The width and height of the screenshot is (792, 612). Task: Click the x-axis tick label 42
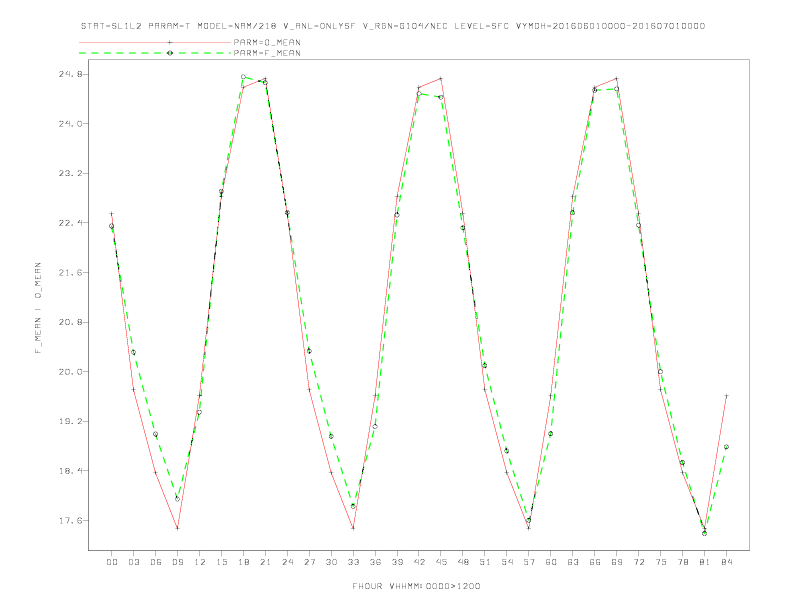pos(419,562)
